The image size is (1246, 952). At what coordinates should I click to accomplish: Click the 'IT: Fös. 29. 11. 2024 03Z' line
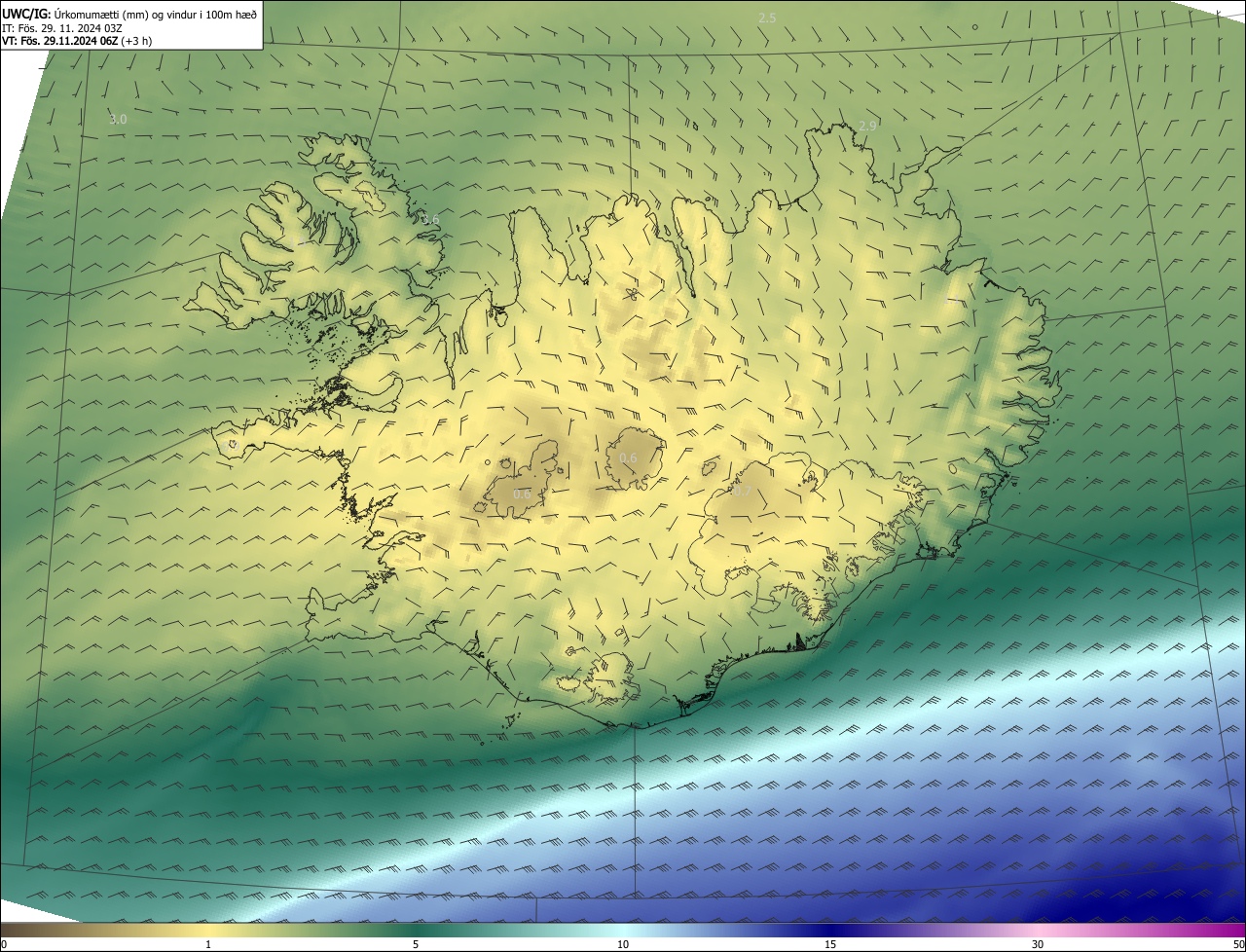click(x=61, y=28)
